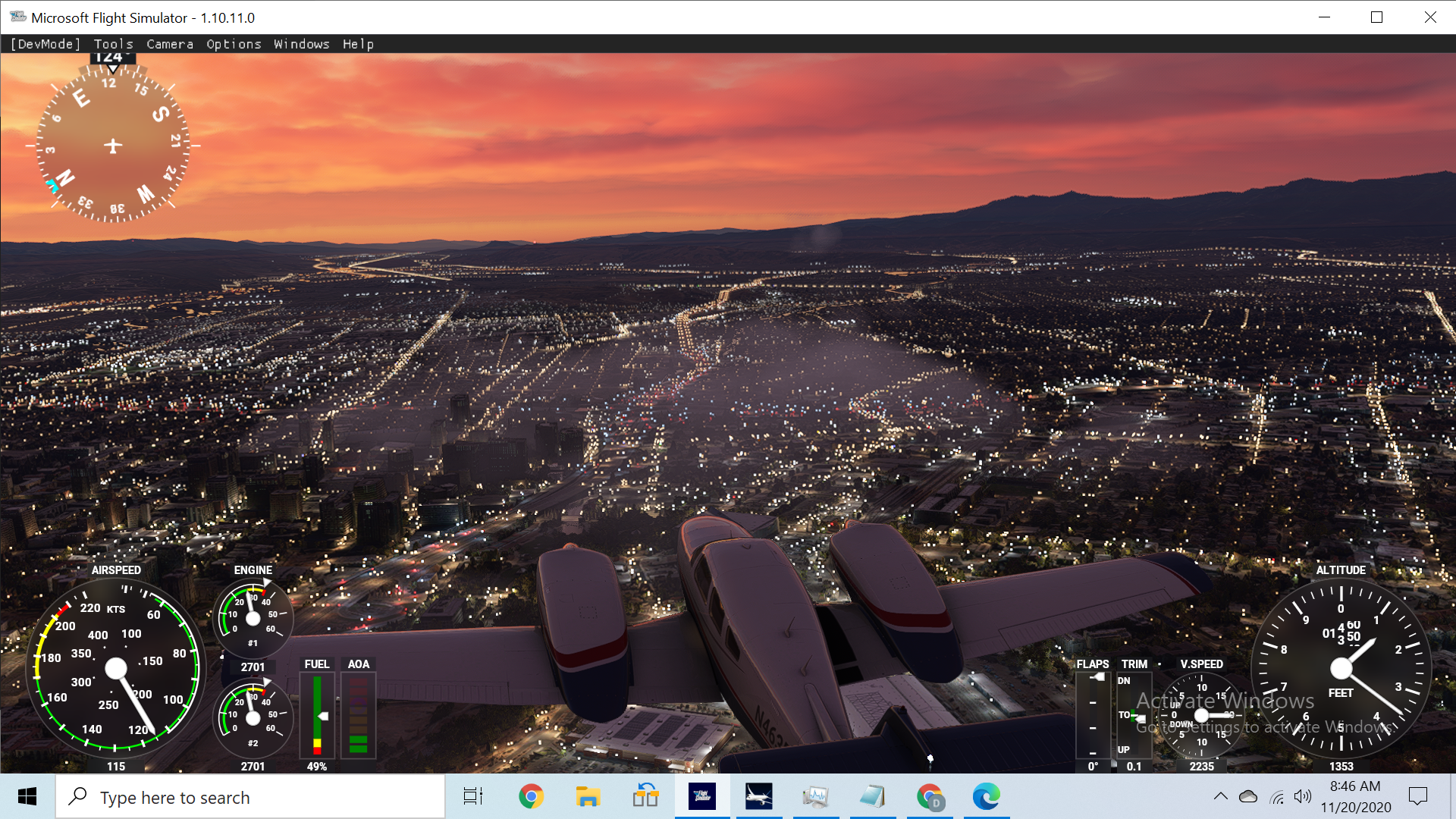This screenshot has height=819, width=1456.
Task: Click the 2701 readout under engine #1
Action: click(253, 667)
